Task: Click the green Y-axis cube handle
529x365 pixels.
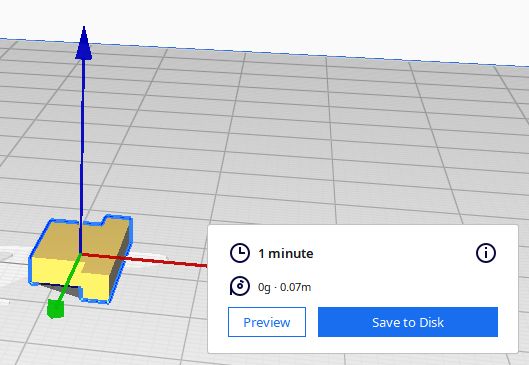Action: (56, 309)
